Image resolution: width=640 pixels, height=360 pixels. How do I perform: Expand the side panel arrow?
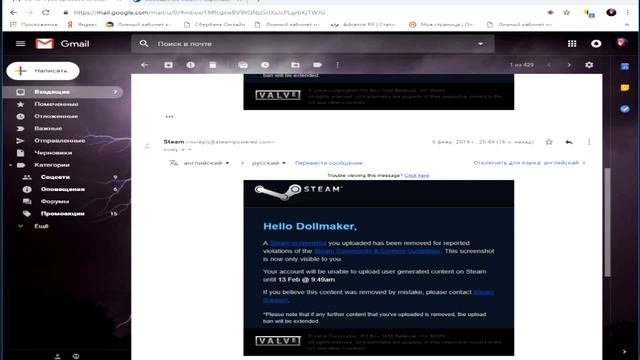(x=624, y=351)
